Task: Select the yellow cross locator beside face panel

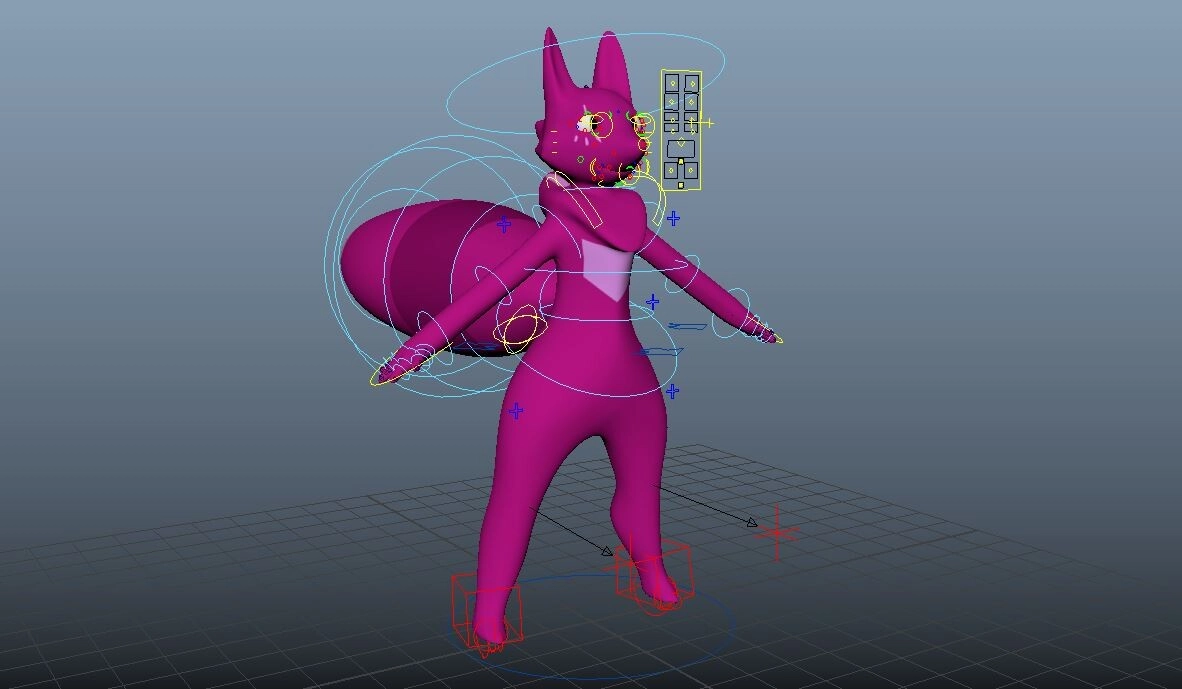Action: coord(708,123)
